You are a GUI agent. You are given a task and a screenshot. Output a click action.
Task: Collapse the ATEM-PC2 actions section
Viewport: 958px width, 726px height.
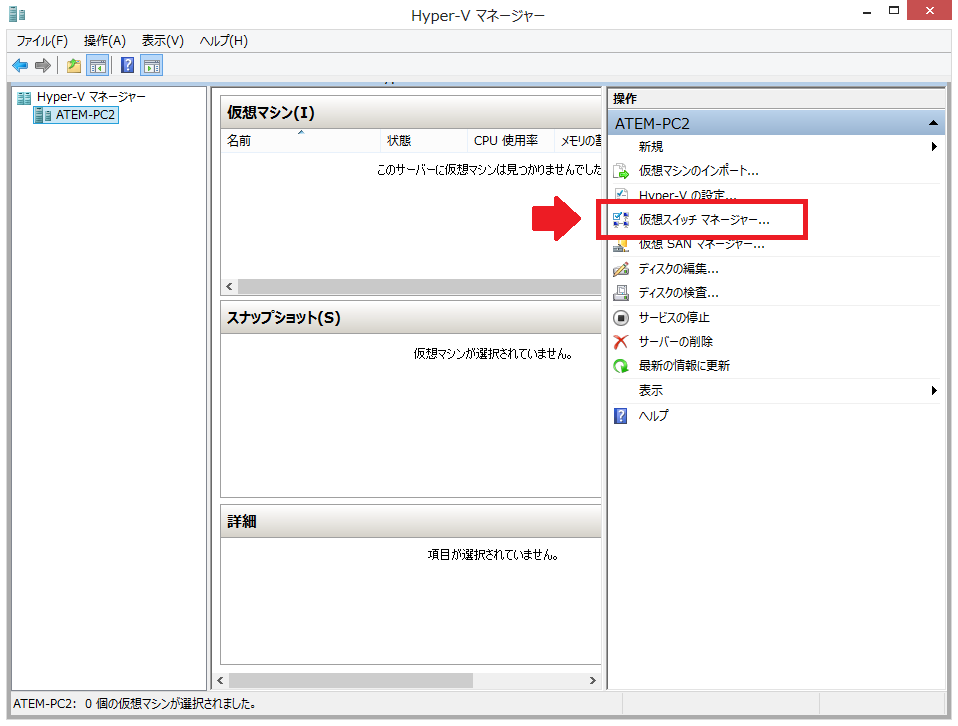(x=933, y=123)
